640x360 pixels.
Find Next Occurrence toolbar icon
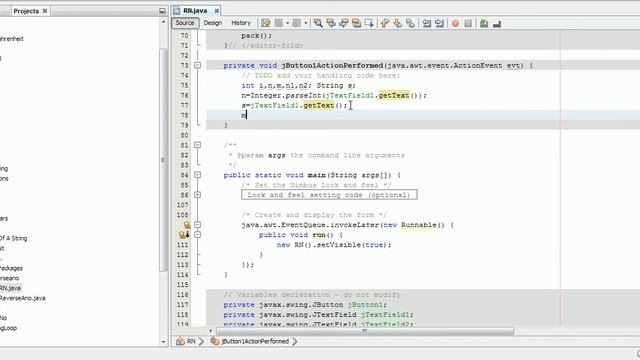click(x=344, y=23)
